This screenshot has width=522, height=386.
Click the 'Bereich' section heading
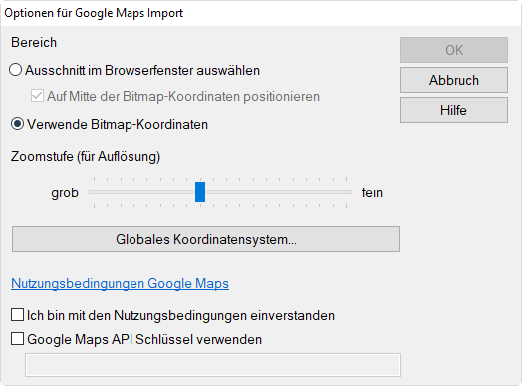[34, 43]
